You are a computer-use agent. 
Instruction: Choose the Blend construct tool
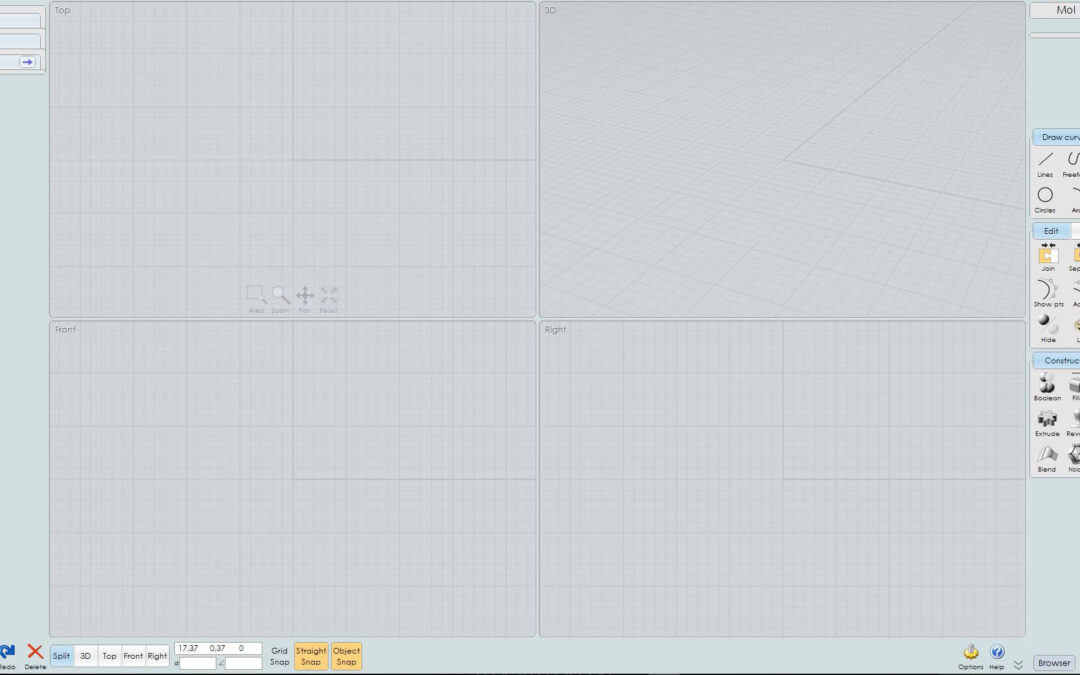point(1047,457)
